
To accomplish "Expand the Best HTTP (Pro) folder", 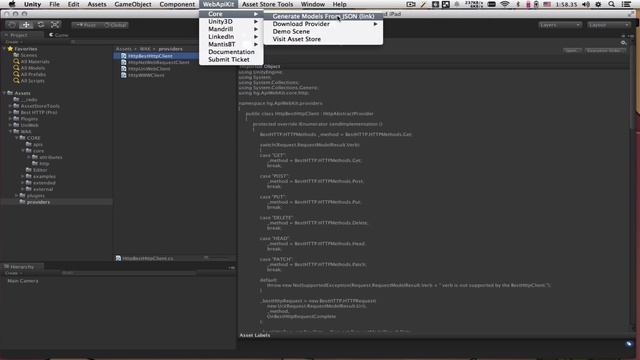I will coord(10,112).
